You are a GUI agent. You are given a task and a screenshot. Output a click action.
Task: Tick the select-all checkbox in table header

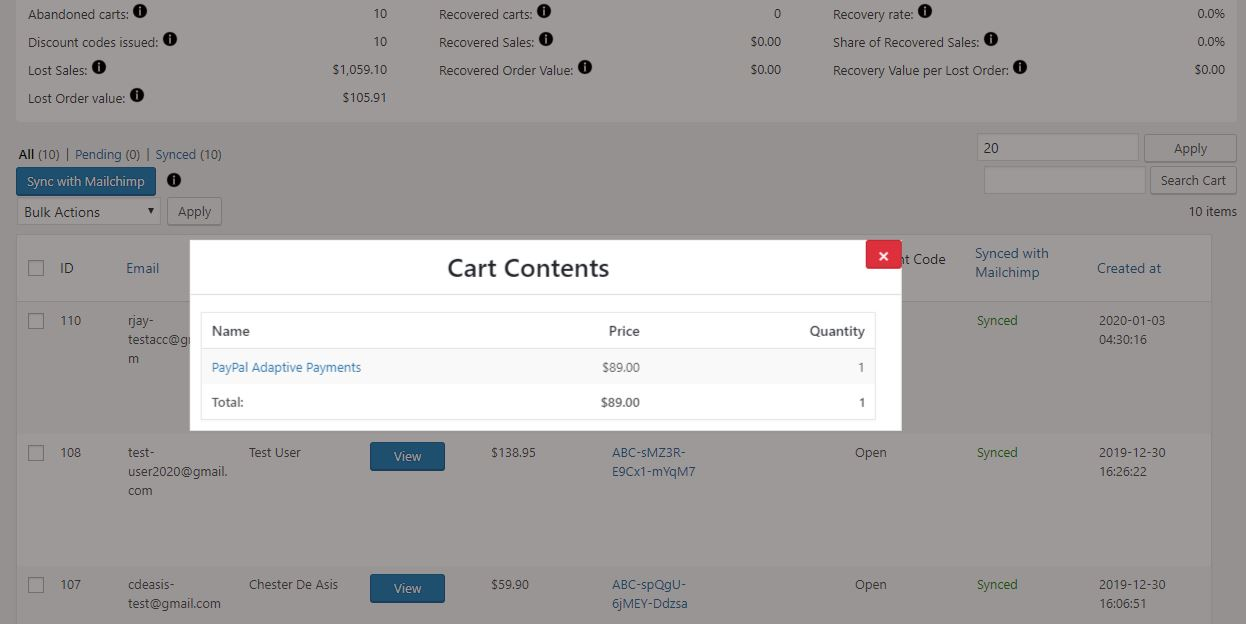click(36, 268)
